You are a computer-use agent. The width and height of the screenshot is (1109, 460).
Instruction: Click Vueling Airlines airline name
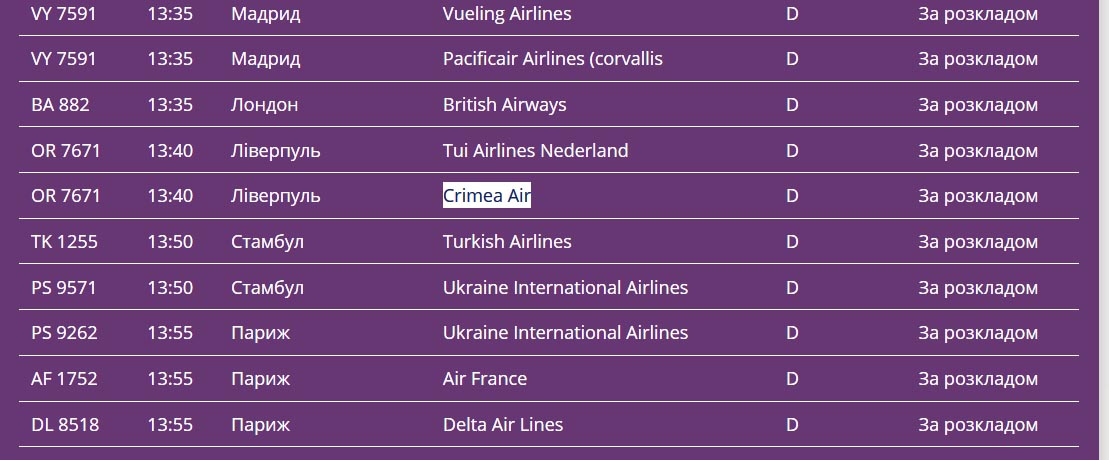[506, 13]
